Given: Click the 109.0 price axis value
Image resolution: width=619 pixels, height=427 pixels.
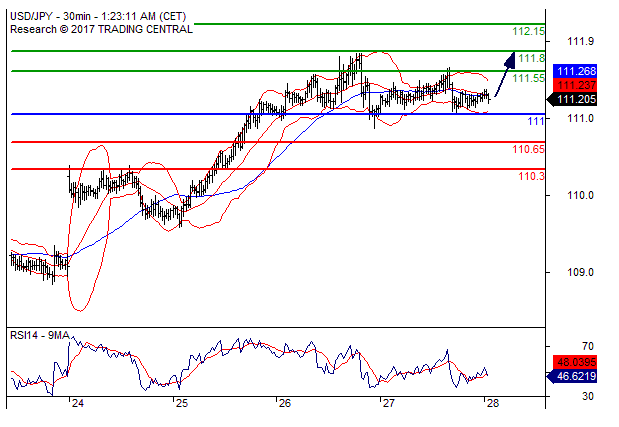Looking at the screenshot, I should tap(580, 272).
